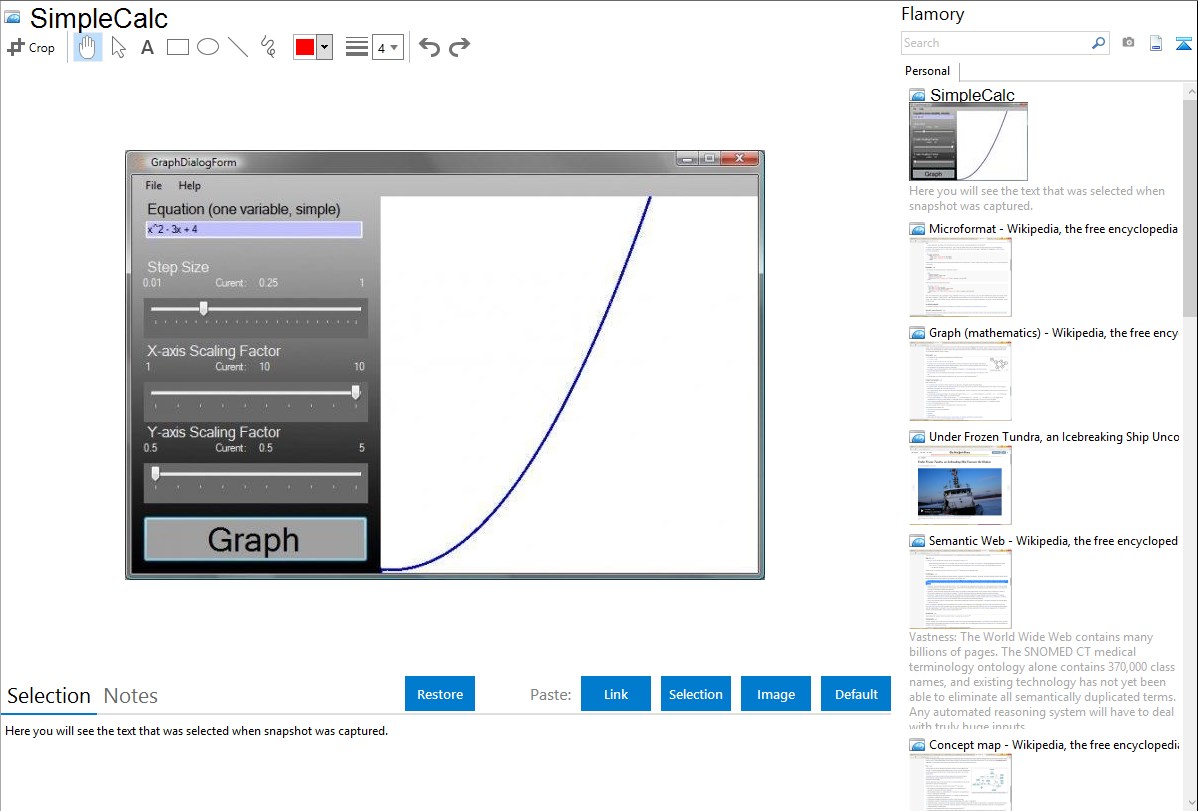
Task: Choose the arrow pointer tool
Action: click(x=118, y=47)
